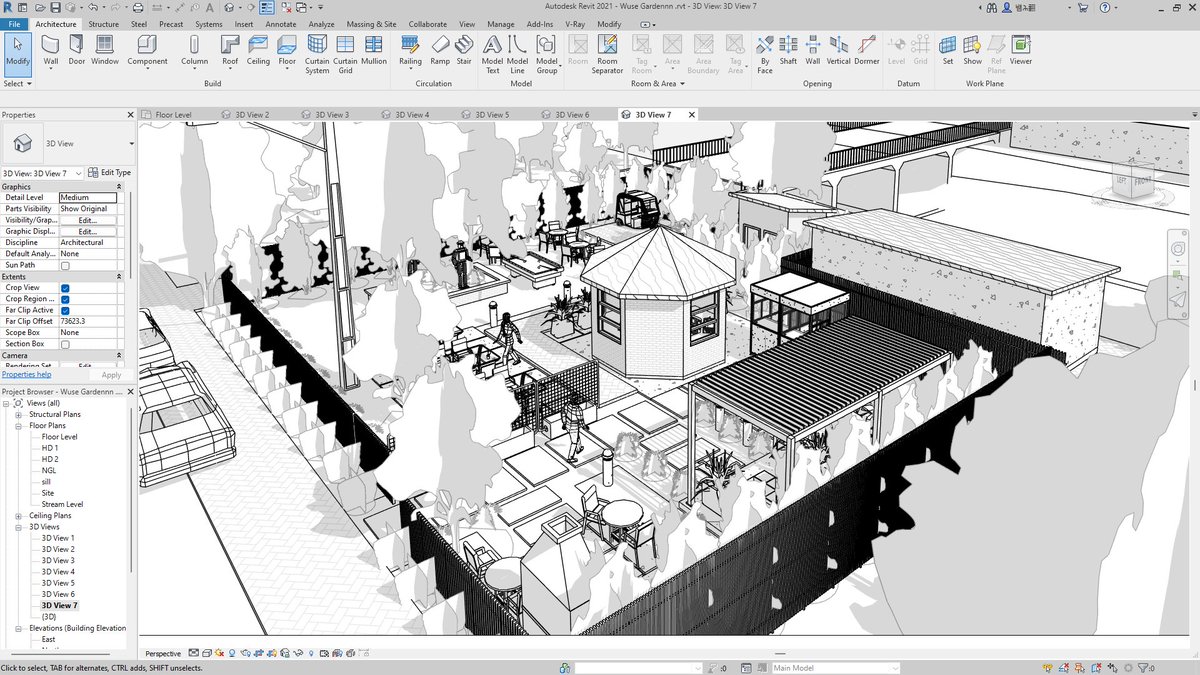Open the Properties help link
This screenshot has width=1200, height=675.
pyautogui.click(x=26, y=375)
